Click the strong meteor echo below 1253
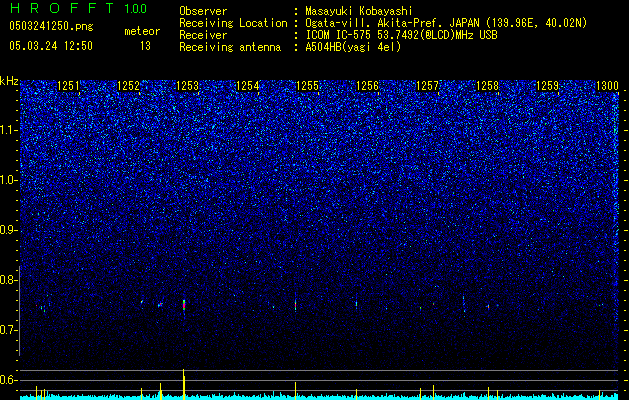This screenshot has height=400, width=629. coord(184,305)
